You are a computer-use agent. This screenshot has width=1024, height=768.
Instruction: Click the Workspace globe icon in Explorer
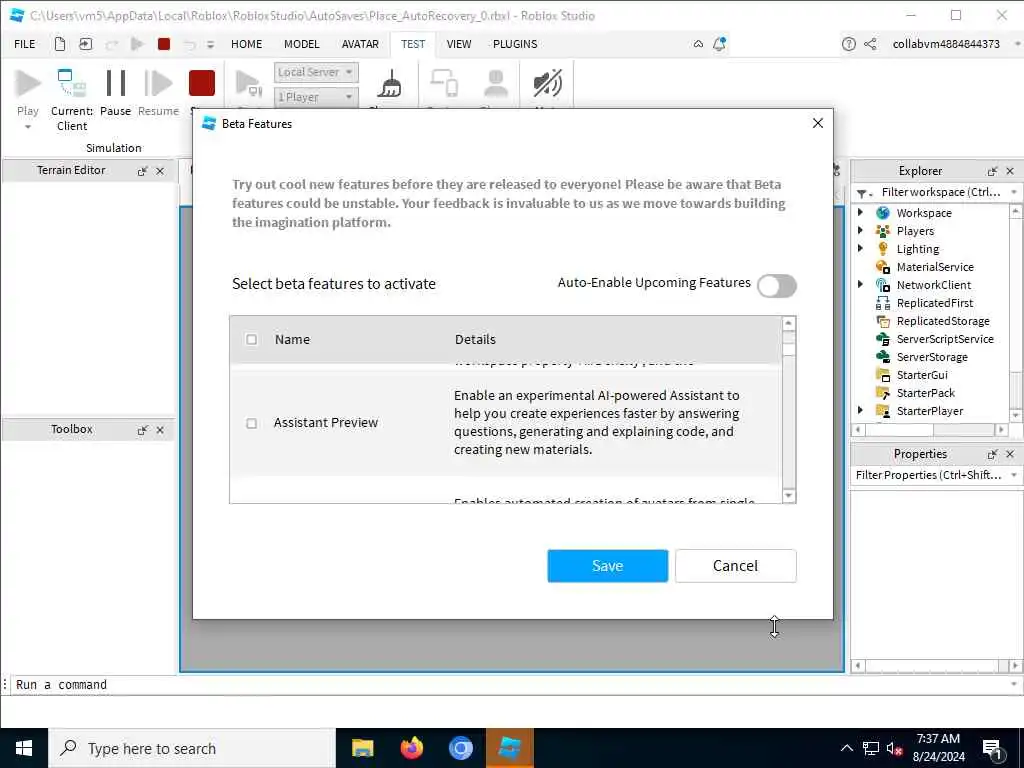(883, 213)
